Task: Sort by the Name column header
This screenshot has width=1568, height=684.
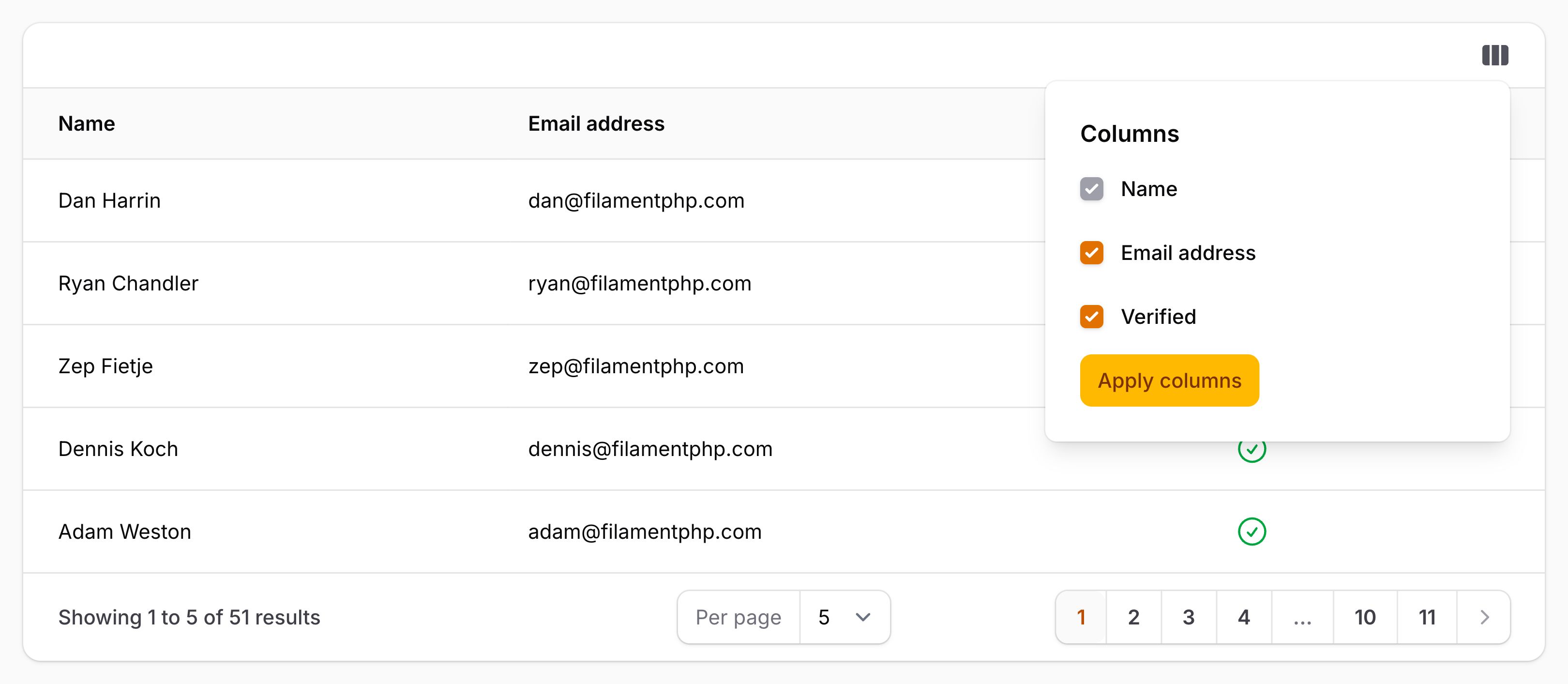Action: 87,123
